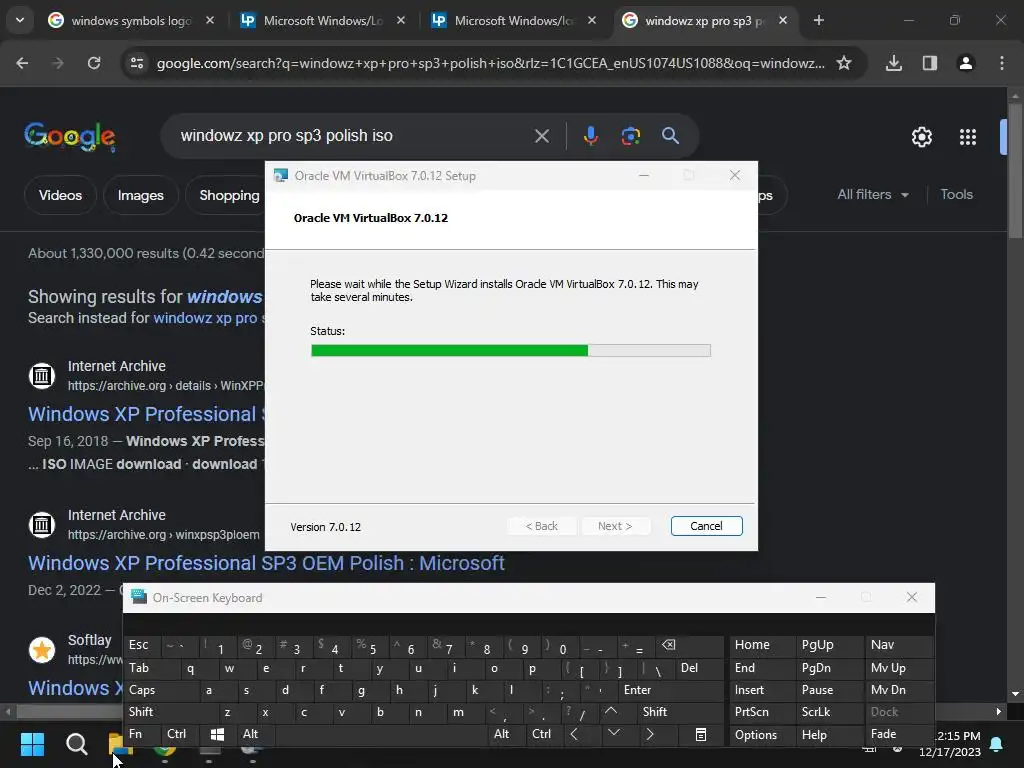This screenshot has width=1024, height=768.
Task: Open the tab search chevron in Chrome
Action: click(x=20, y=20)
